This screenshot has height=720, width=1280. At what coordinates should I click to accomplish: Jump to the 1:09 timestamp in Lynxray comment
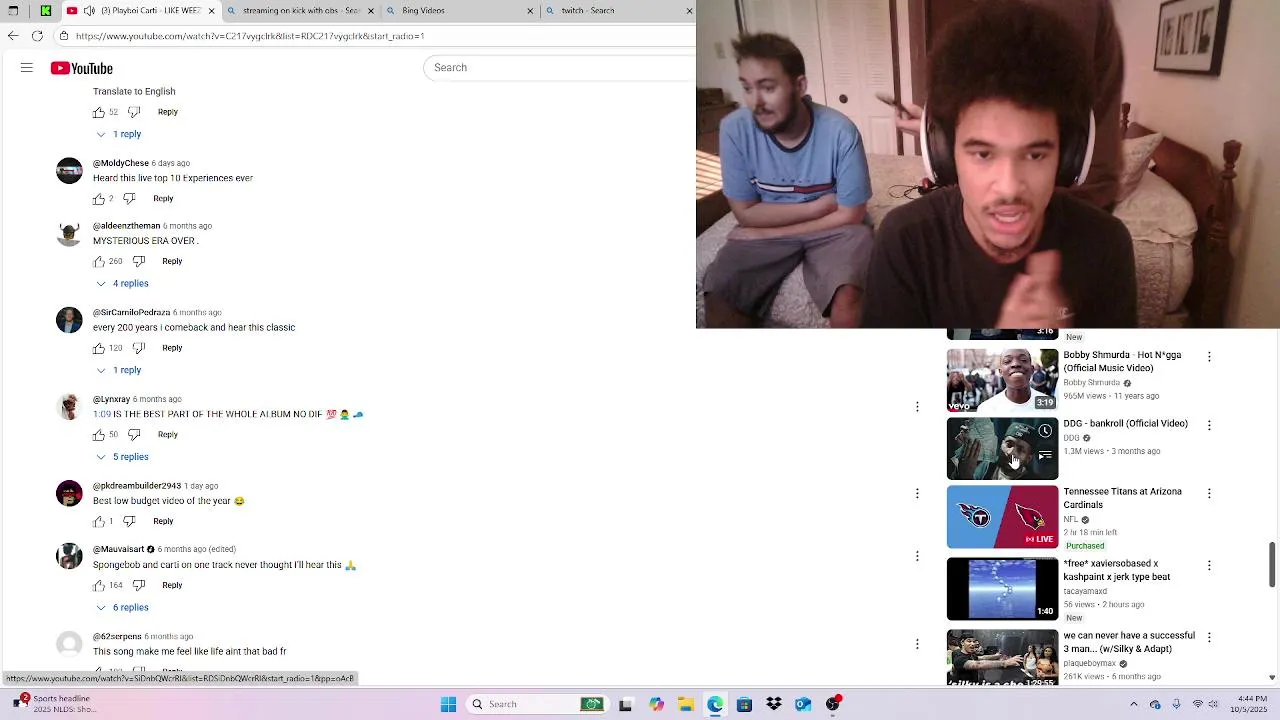coord(101,414)
